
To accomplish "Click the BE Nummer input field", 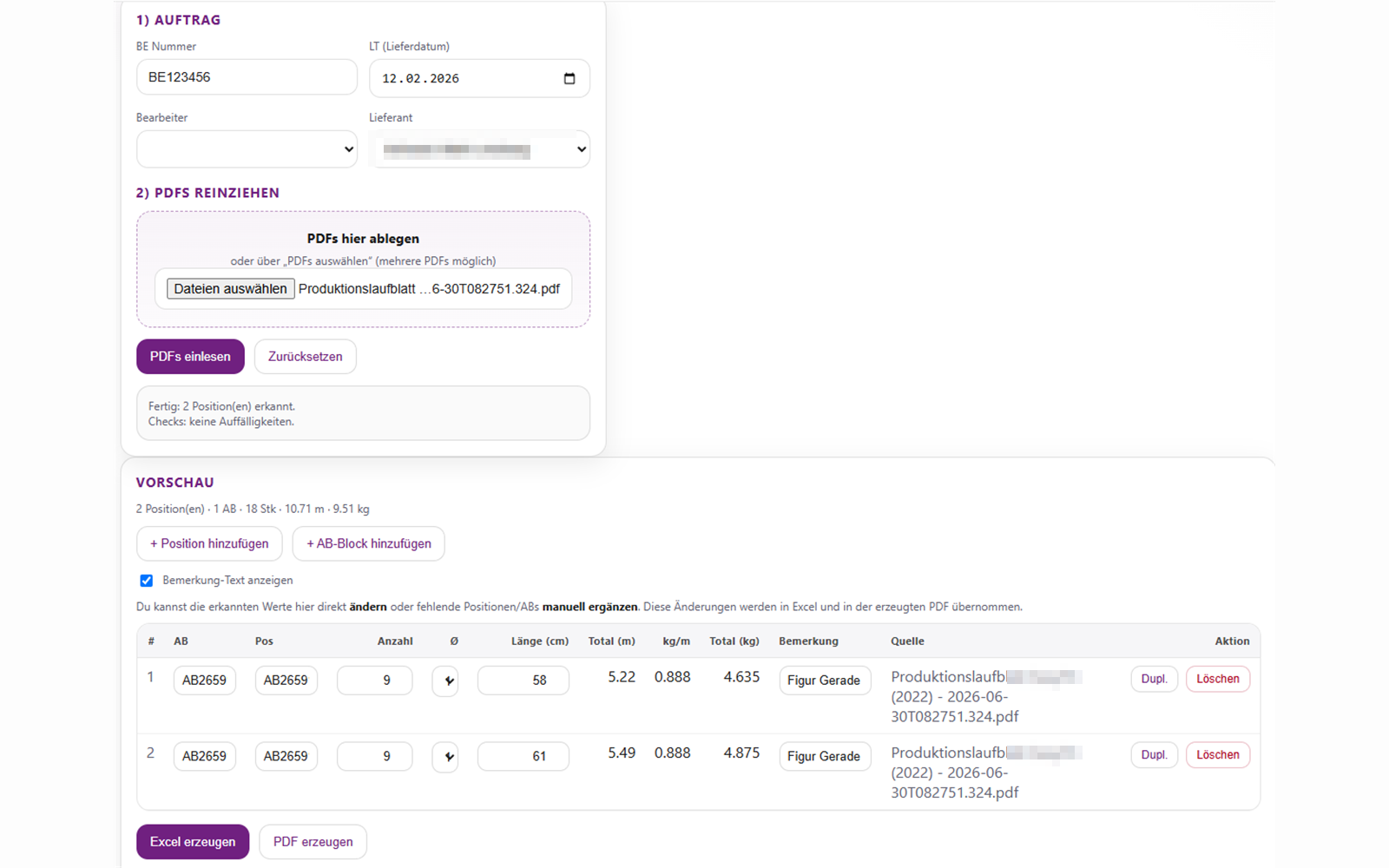I will [247, 77].
